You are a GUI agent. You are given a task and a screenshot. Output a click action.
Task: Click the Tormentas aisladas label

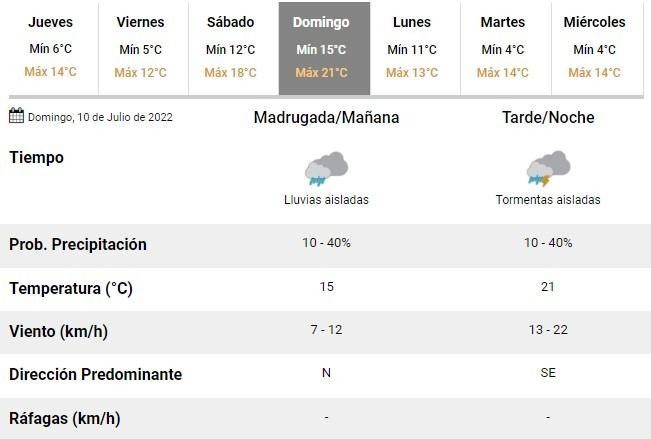click(x=548, y=200)
